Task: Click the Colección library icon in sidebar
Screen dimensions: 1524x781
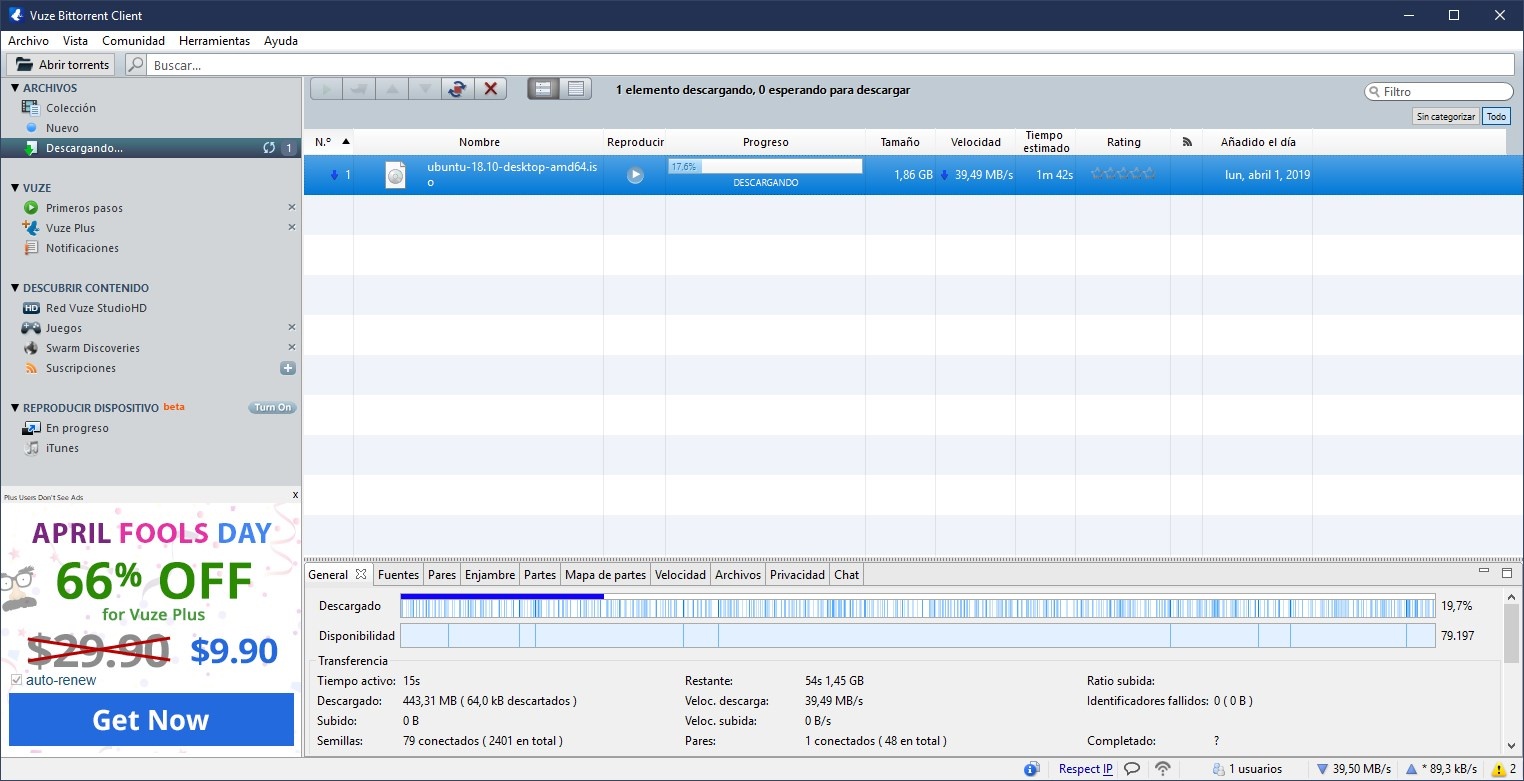Action: pos(31,108)
